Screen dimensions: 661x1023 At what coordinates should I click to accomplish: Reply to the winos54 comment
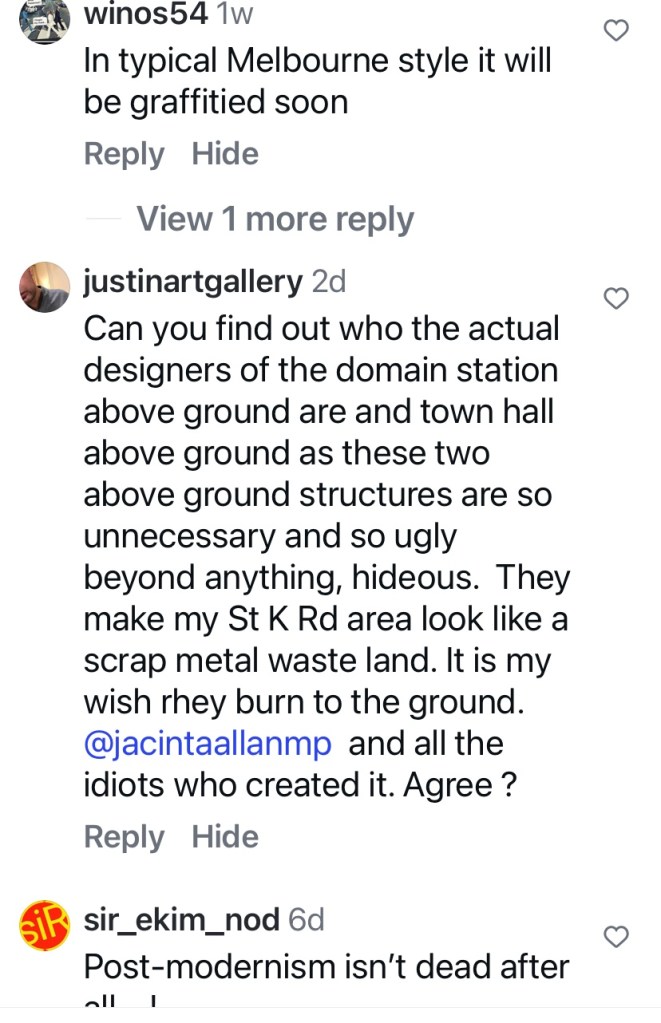click(124, 154)
